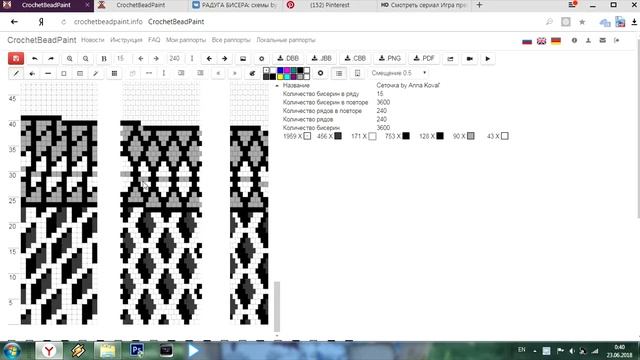Export pattern as PDF document
Viewport: 640px width, 360px height.
pyautogui.click(x=424, y=58)
